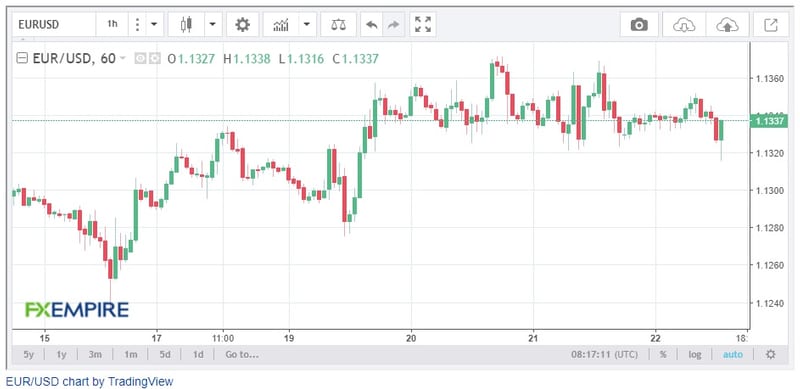
Task: Take a snapshot with camera icon
Action: click(639, 24)
